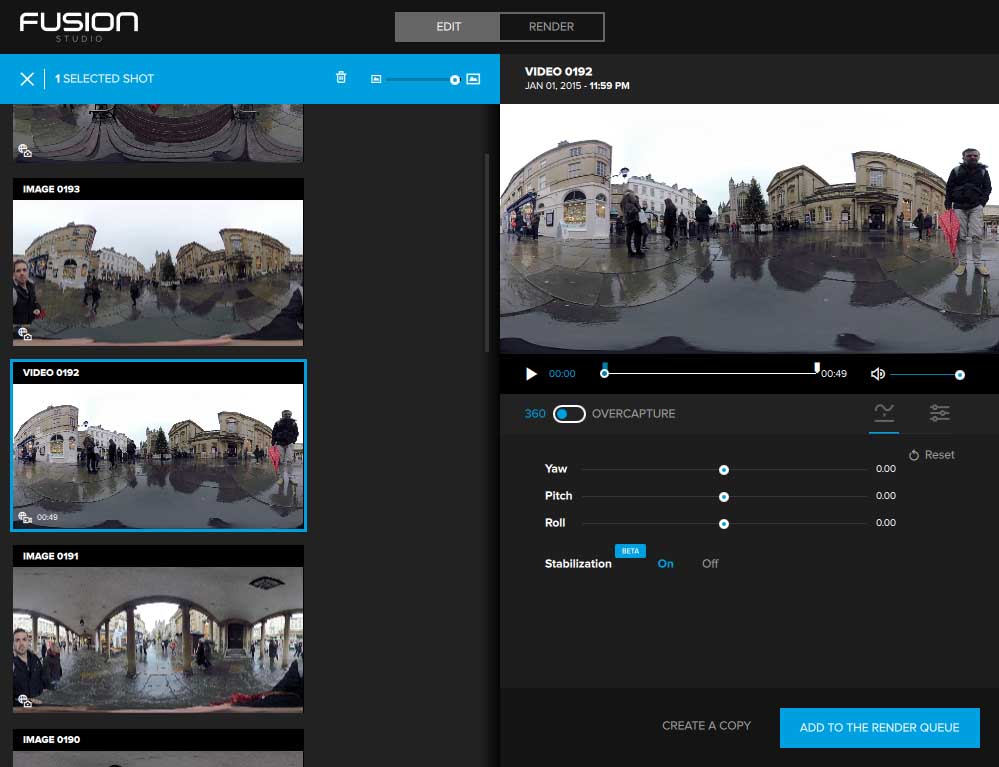Play the video preview
The image size is (999, 767).
[531, 374]
